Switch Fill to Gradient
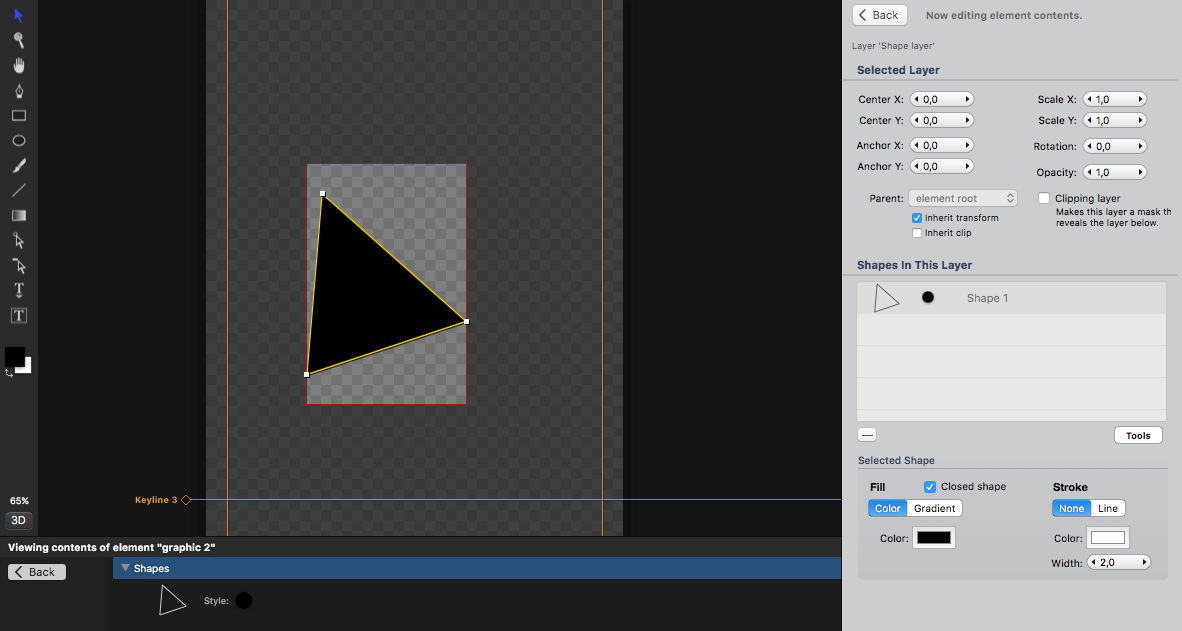Image resolution: width=1182 pixels, height=631 pixels. 935,508
